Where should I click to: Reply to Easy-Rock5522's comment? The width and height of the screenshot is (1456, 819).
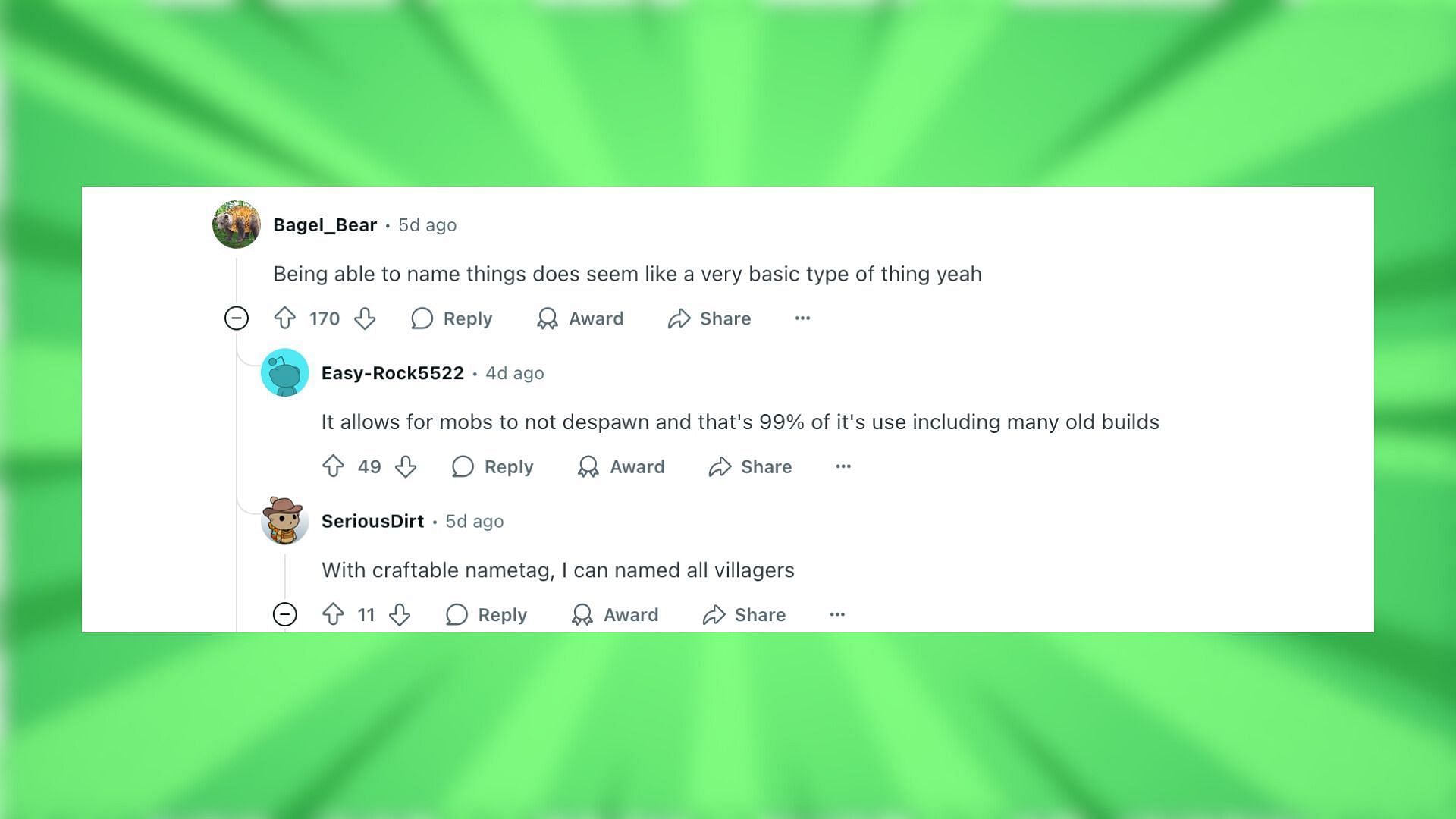point(493,466)
